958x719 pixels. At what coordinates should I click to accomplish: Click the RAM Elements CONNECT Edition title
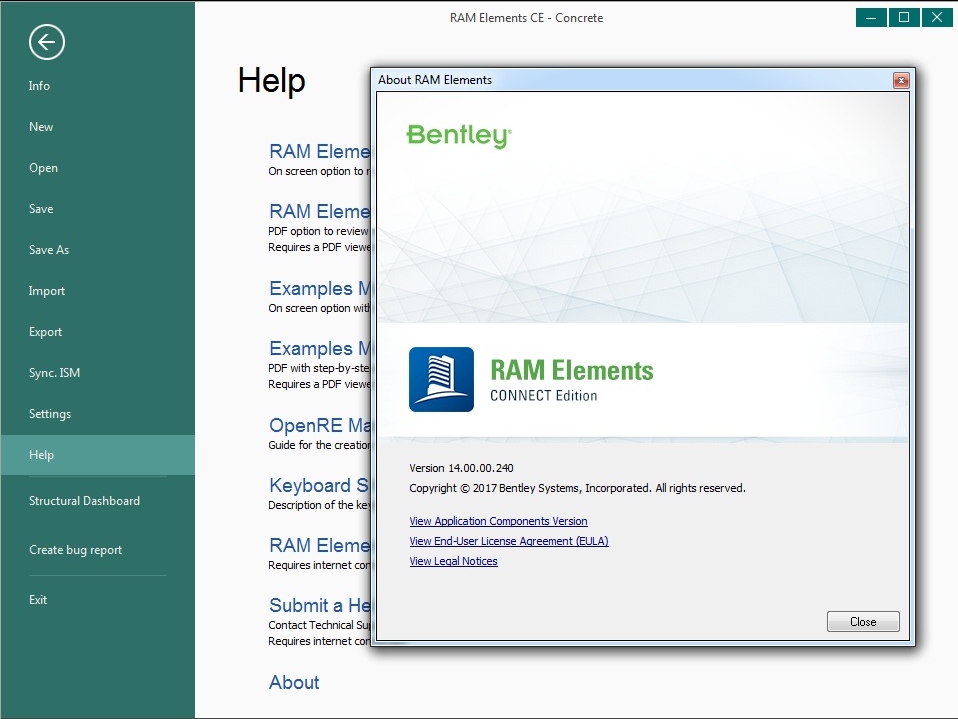point(572,379)
